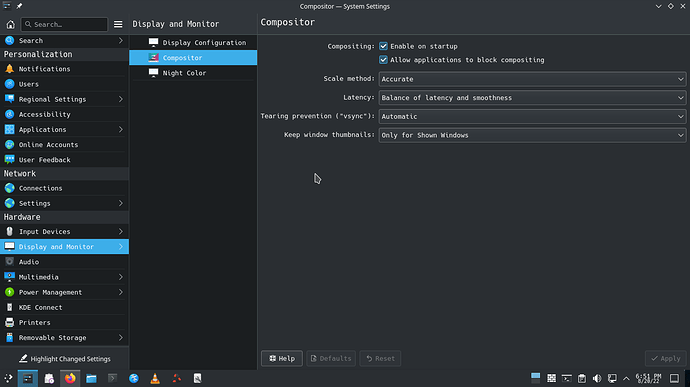
Task: Open the Konsole terminal taskbar icon
Action: (x=112, y=378)
